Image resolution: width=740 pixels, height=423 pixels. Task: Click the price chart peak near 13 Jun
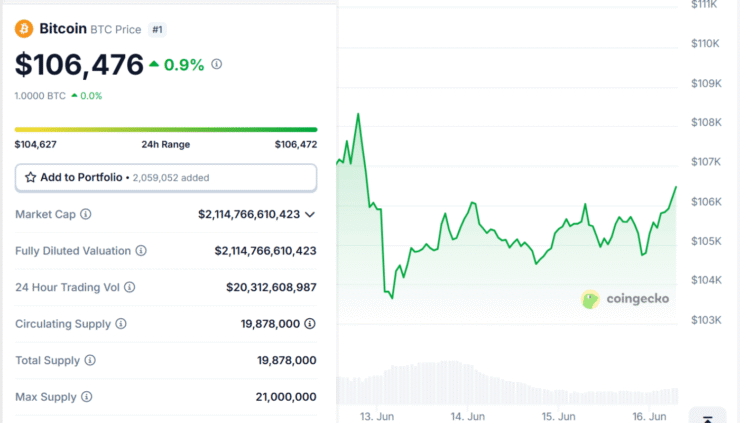coord(358,114)
